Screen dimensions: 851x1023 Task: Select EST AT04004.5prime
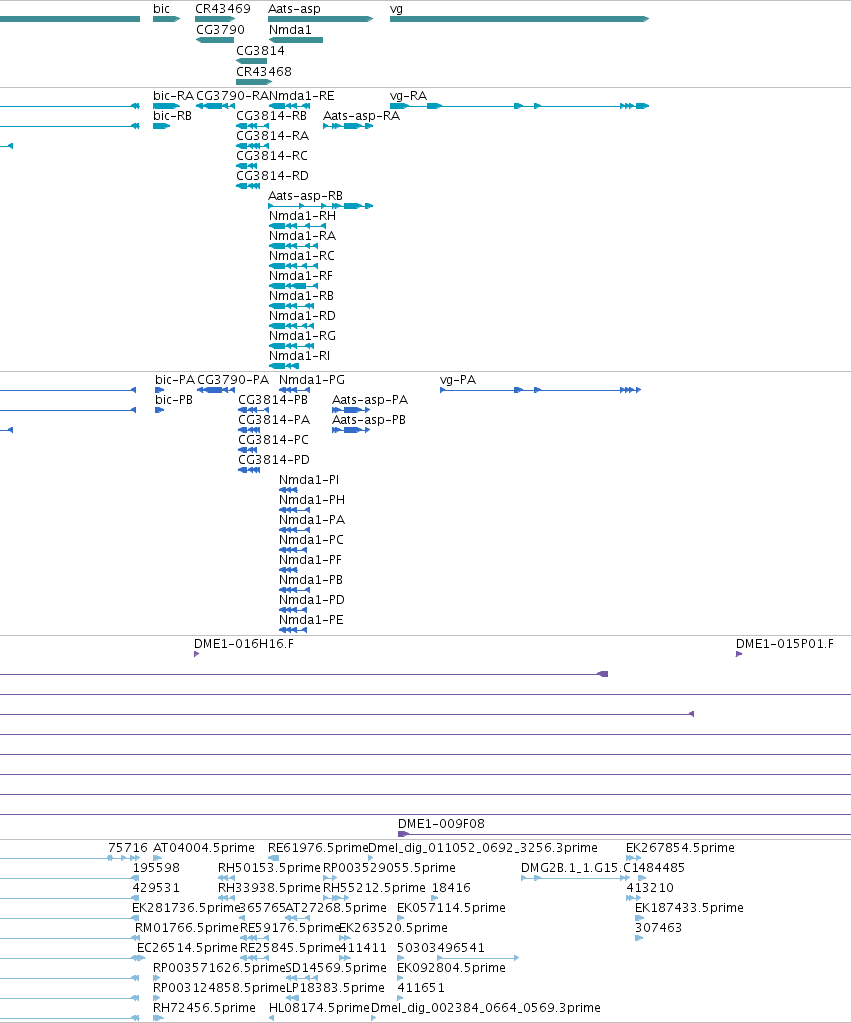(157, 859)
